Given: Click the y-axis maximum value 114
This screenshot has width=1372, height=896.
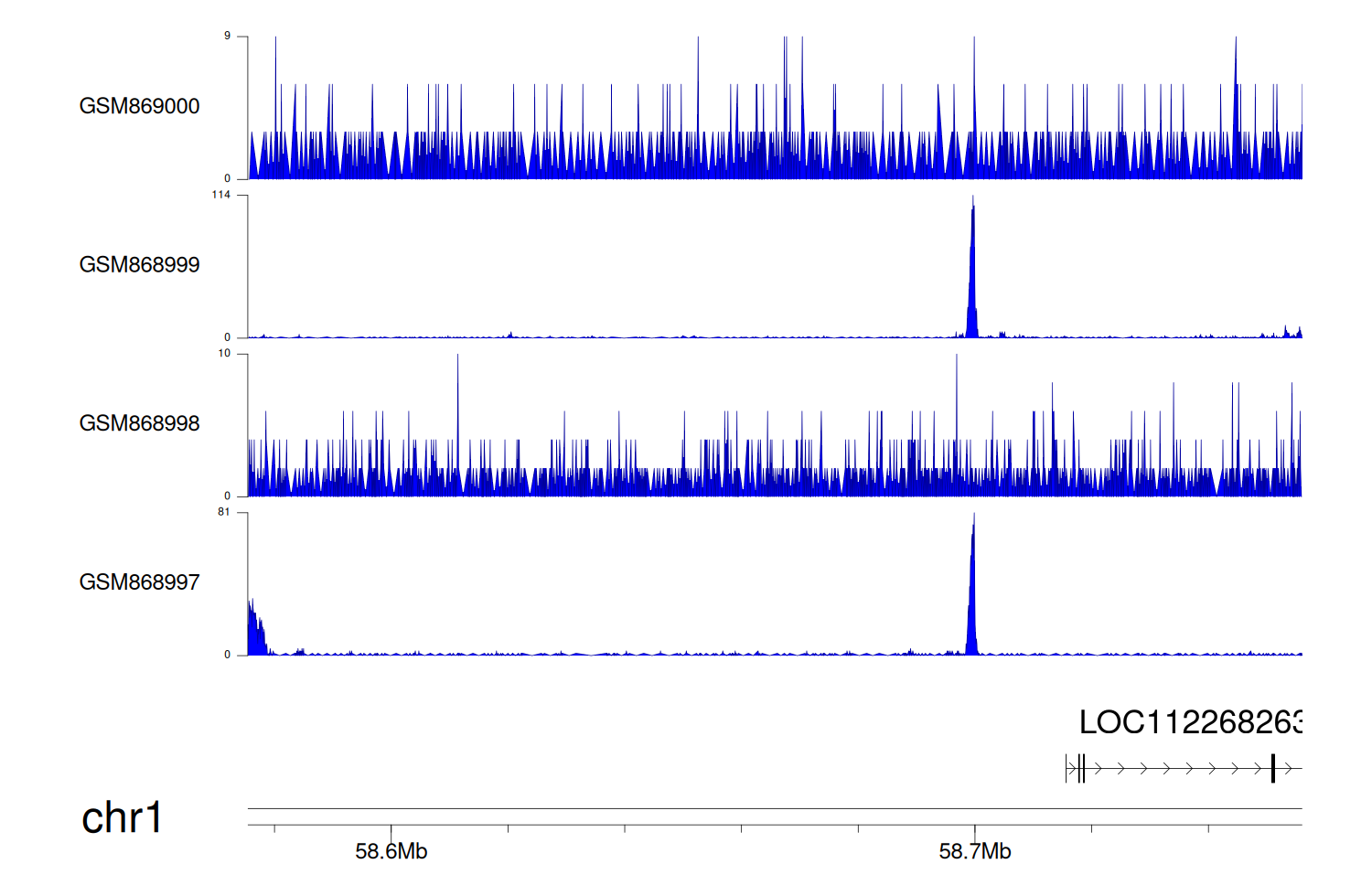Looking at the screenshot, I should pyautogui.click(x=221, y=195).
